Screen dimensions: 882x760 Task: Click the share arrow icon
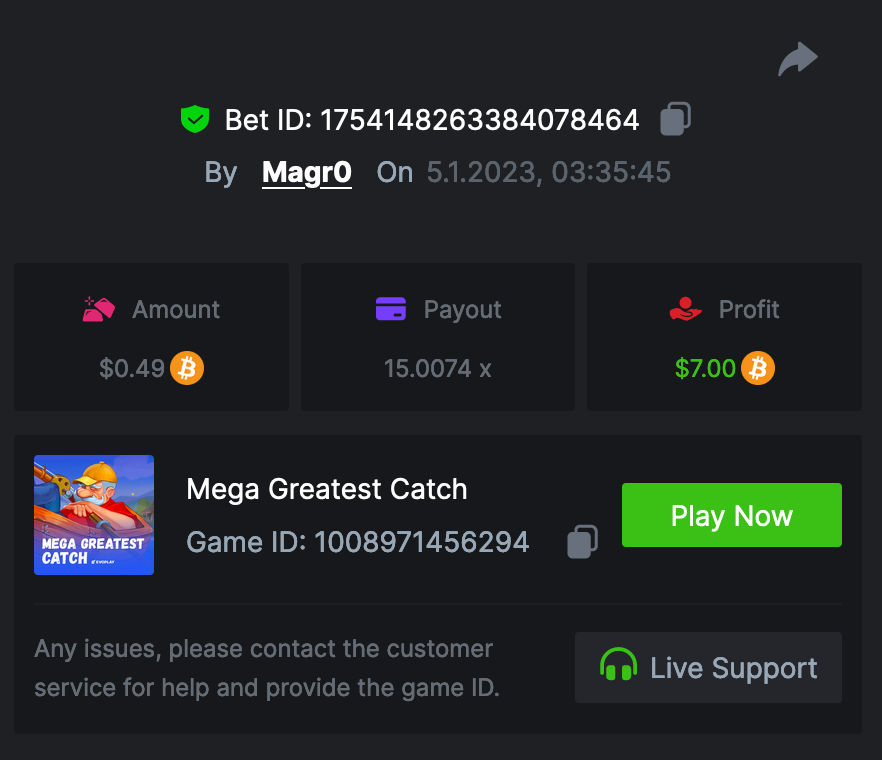click(798, 60)
